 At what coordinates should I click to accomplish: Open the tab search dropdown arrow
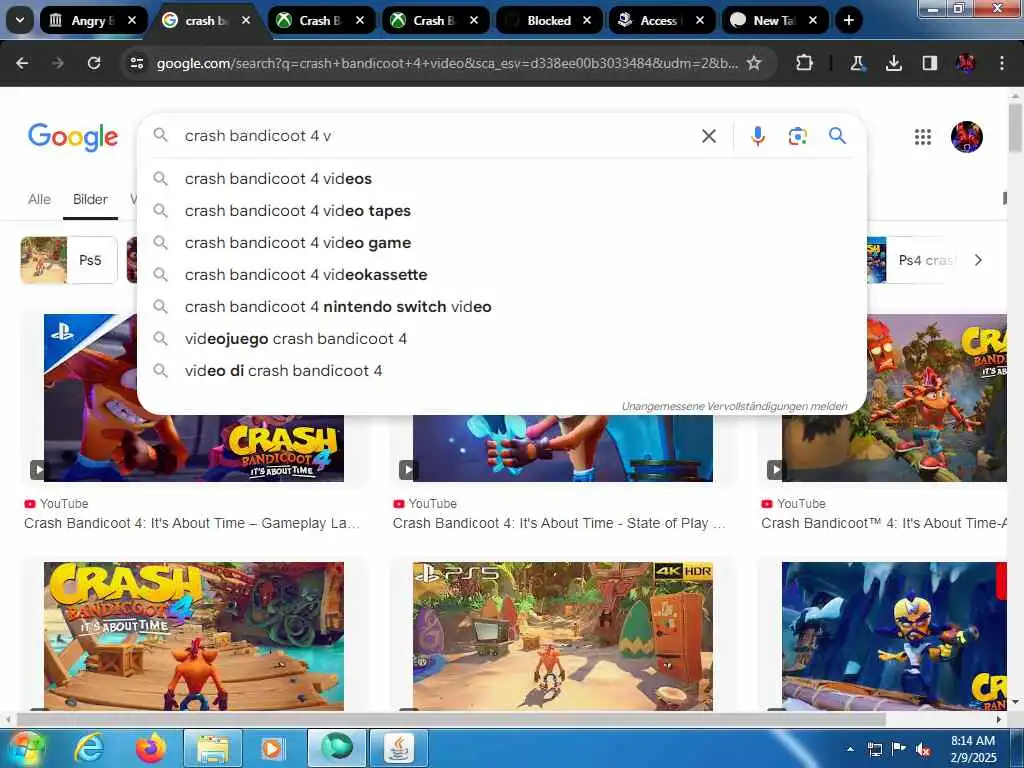point(20,20)
